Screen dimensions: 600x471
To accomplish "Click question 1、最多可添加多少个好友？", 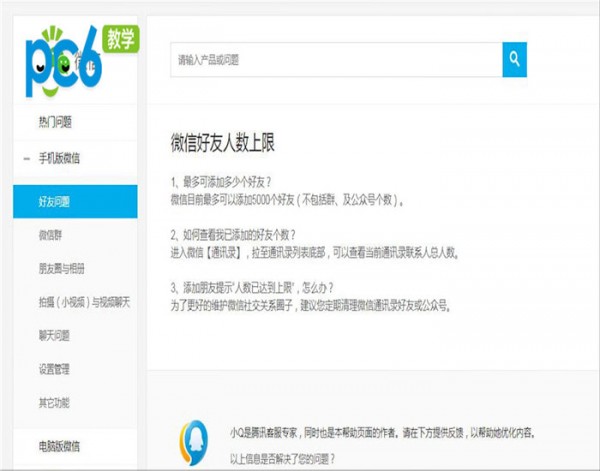I will [221, 182].
